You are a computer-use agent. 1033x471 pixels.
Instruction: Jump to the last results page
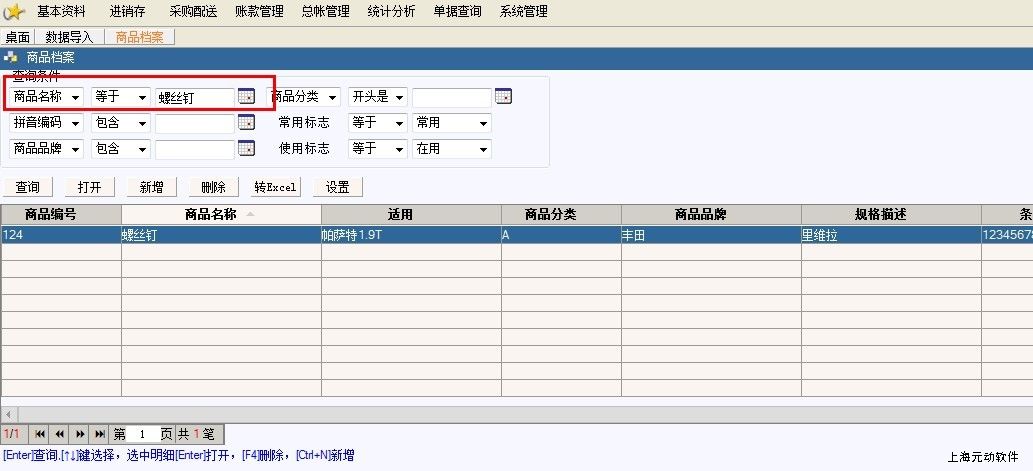(x=100, y=434)
